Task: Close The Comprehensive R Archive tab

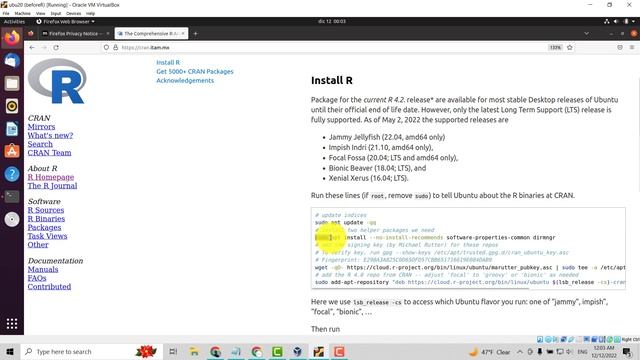Action: (183, 33)
